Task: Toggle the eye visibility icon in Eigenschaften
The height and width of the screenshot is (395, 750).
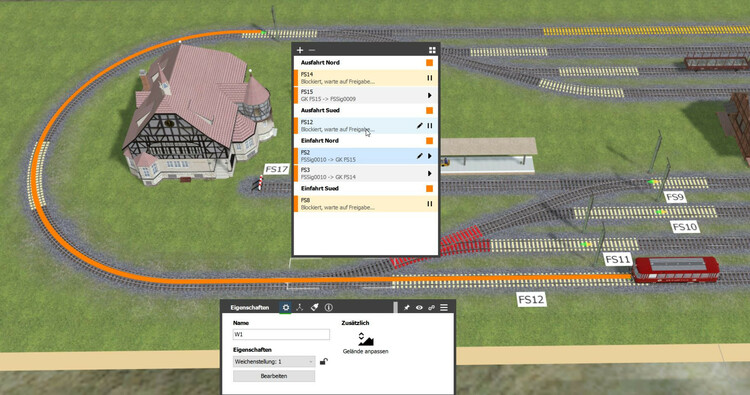Action: [x=419, y=307]
